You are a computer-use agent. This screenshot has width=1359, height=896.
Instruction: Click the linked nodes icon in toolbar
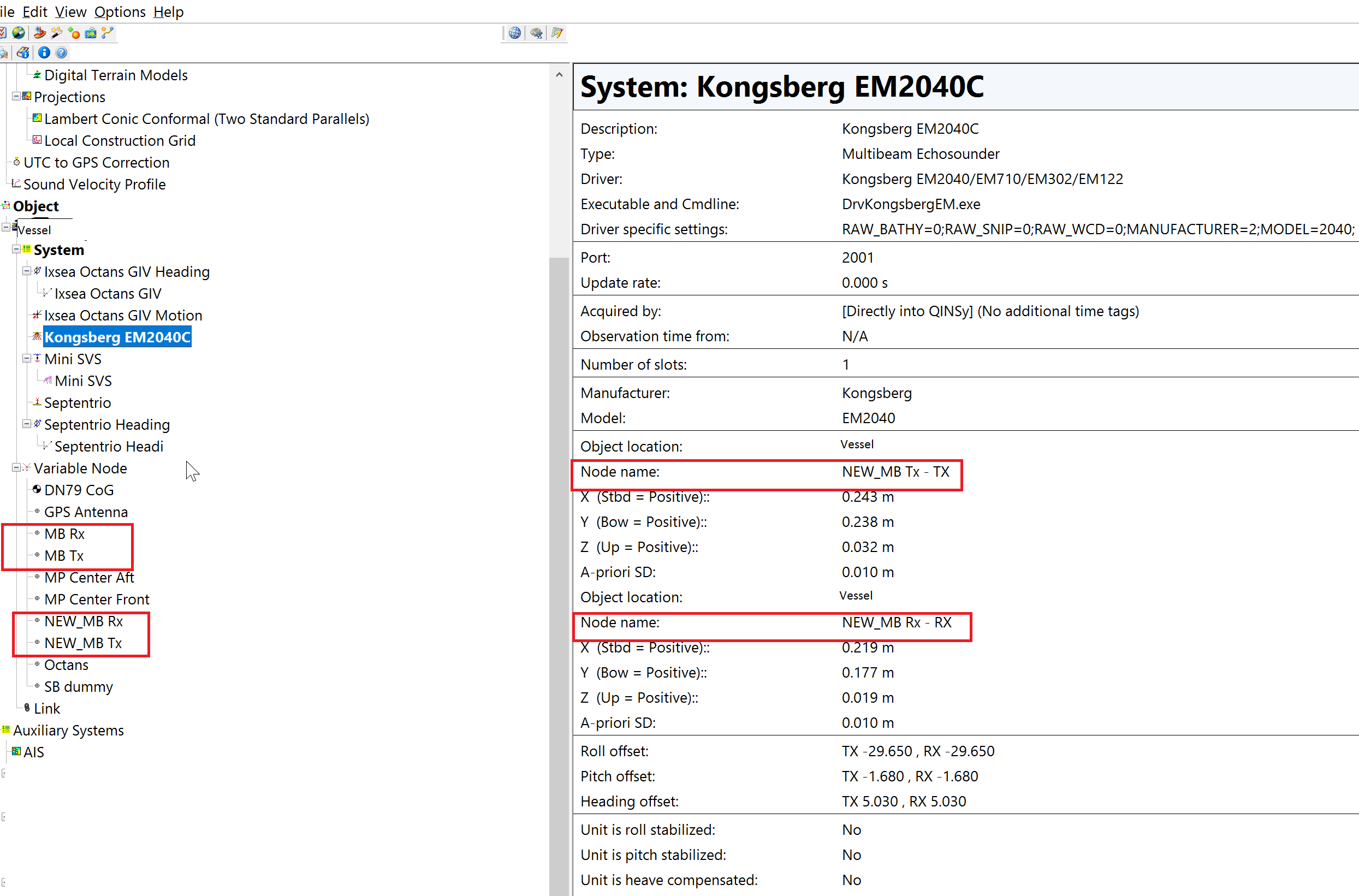click(108, 33)
